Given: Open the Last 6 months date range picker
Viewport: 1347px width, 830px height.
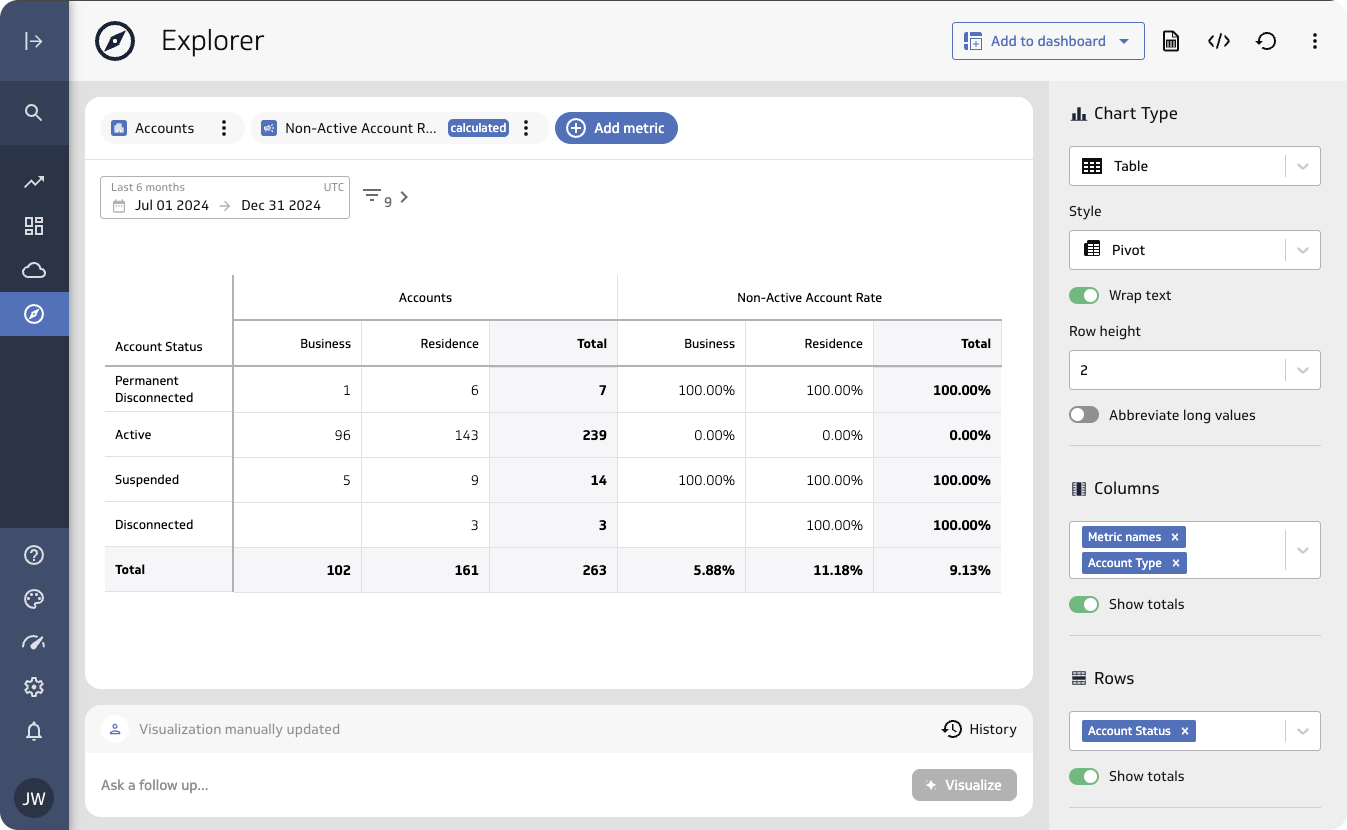Looking at the screenshot, I should tap(225, 197).
